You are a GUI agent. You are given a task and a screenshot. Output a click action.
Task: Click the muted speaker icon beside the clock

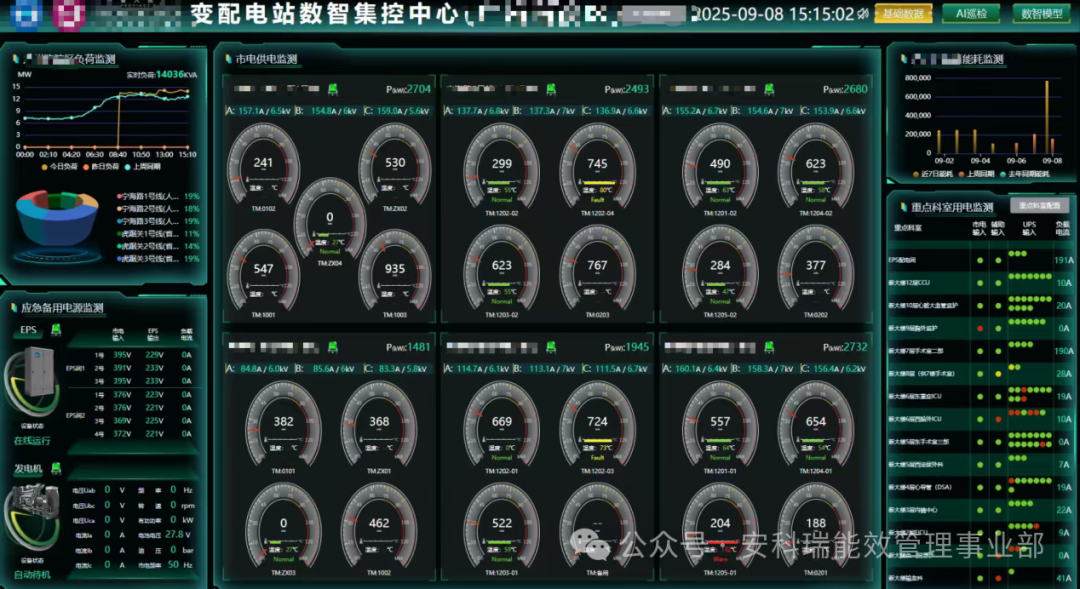[864, 14]
